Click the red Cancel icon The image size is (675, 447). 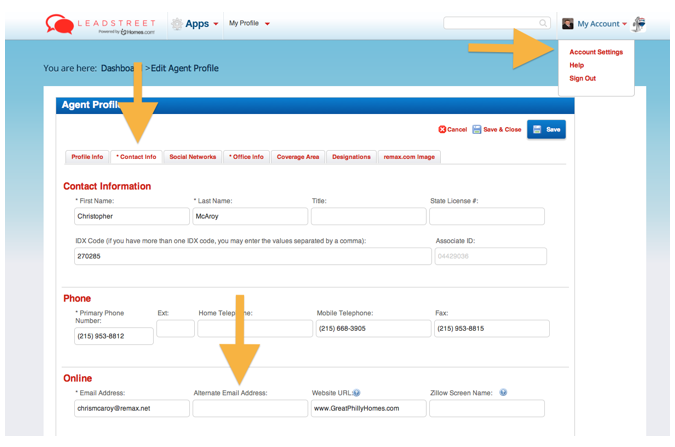[x=442, y=130]
